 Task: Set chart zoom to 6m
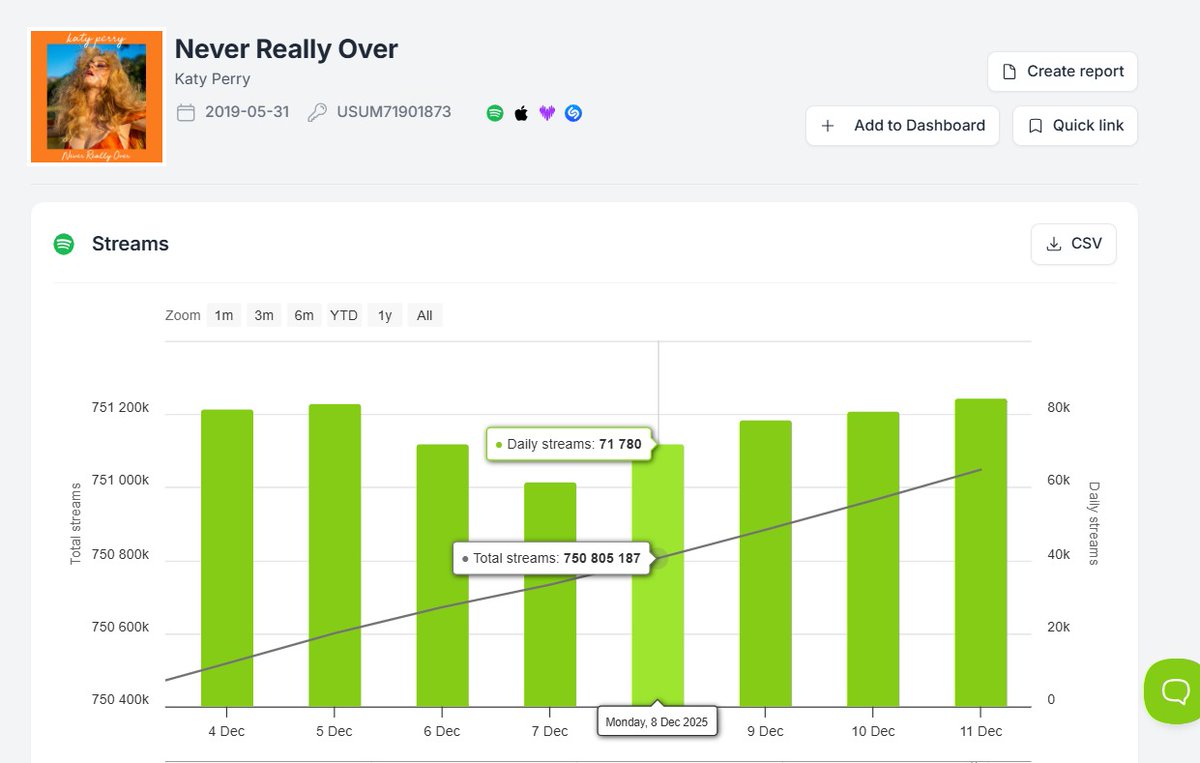pyautogui.click(x=304, y=315)
